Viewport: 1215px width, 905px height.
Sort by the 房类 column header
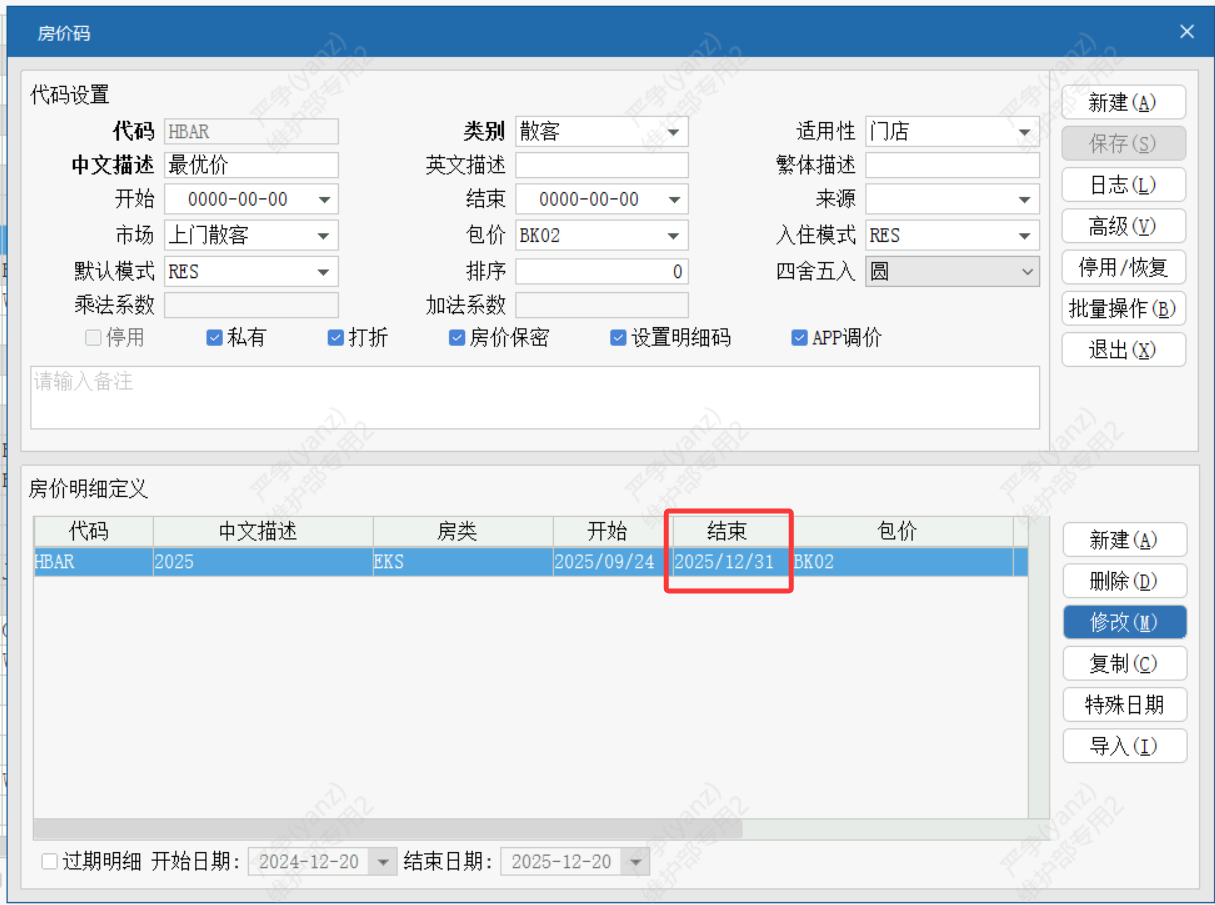pyautogui.click(x=462, y=531)
